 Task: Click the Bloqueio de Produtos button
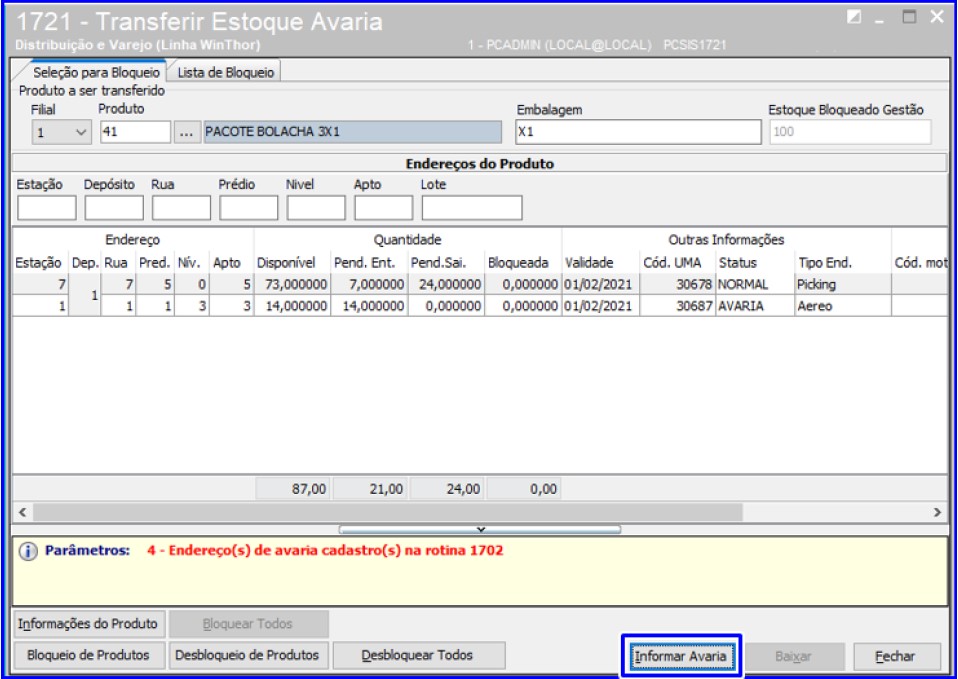point(88,655)
